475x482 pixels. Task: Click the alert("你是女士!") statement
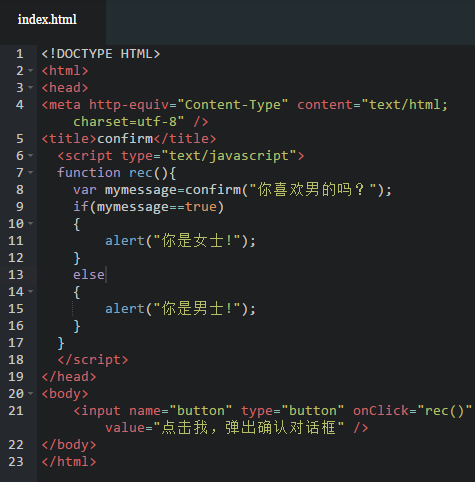[x=180, y=241]
